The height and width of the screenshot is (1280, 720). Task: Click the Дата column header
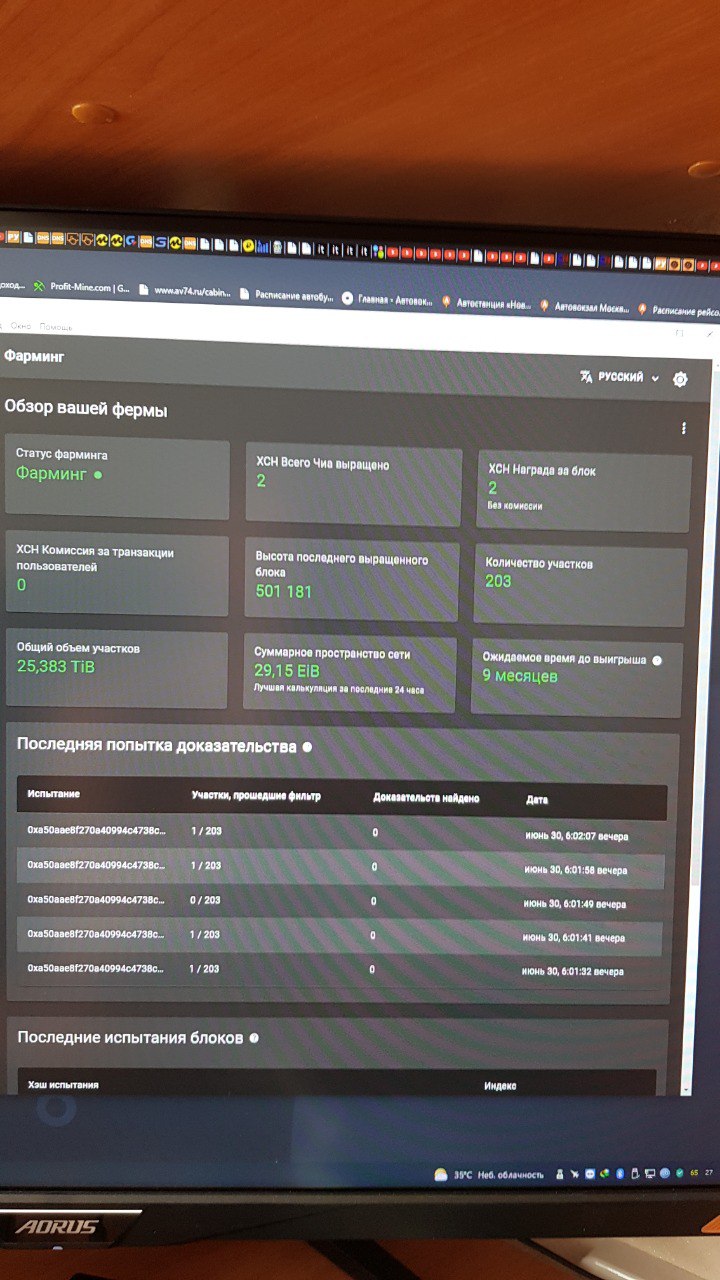coord(537,801)
